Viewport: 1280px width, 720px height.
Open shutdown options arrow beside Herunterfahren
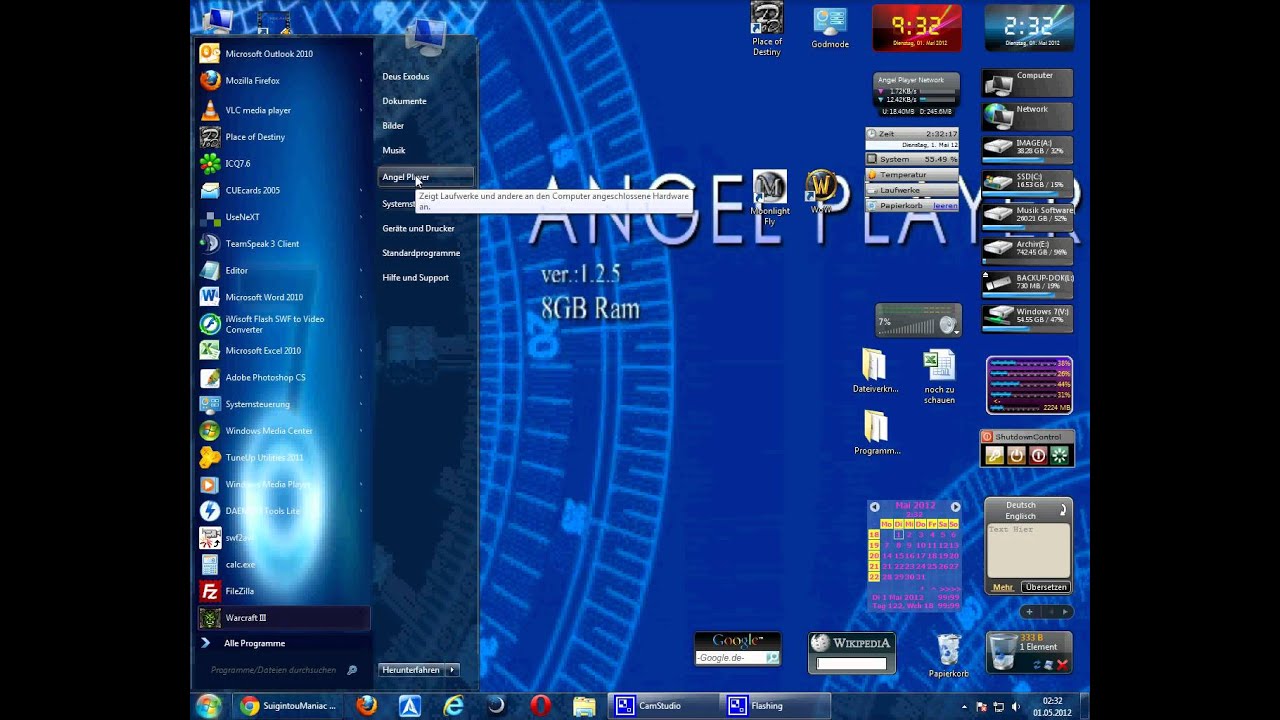452,670
